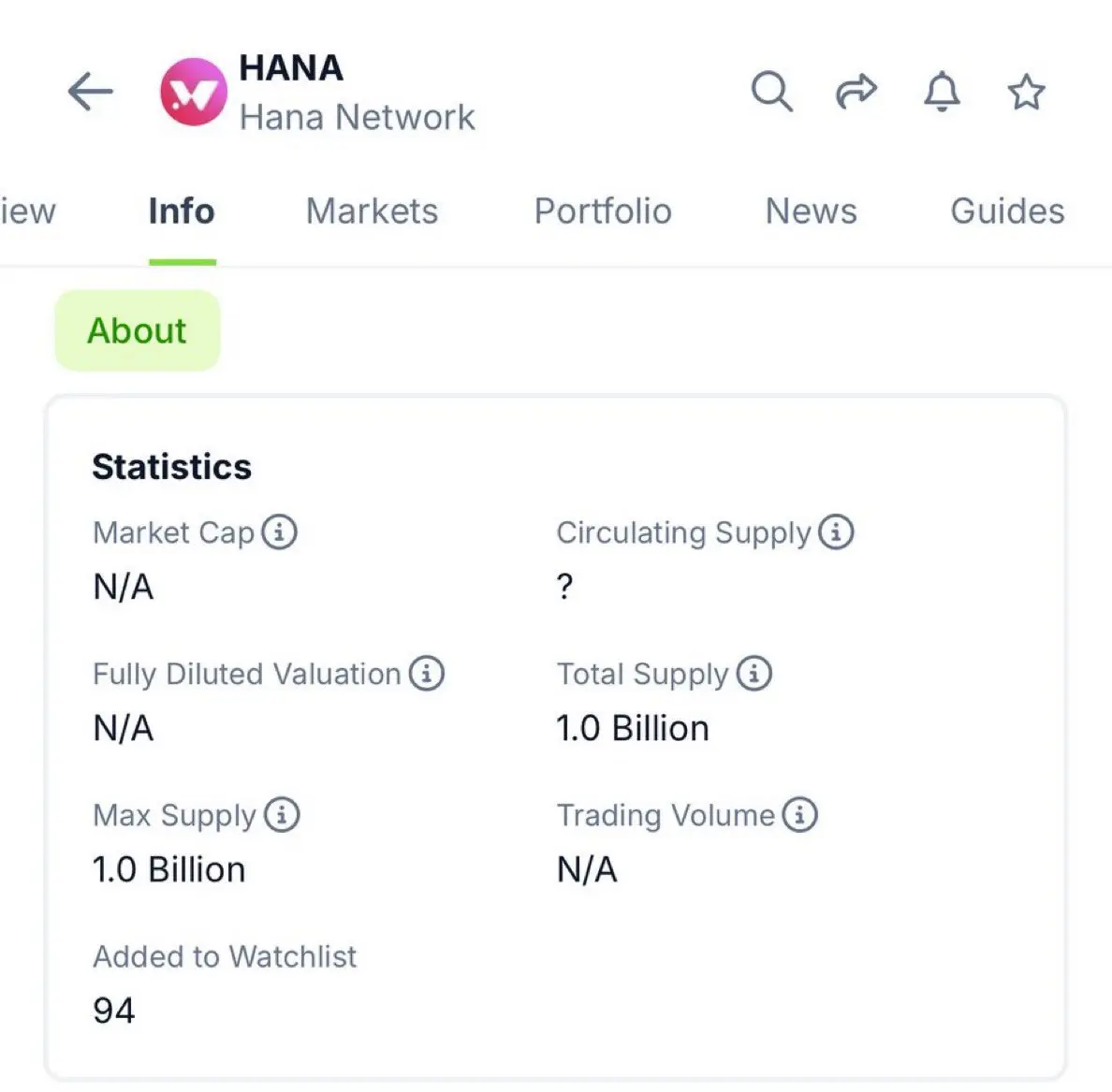Viewport: 1112px width, 1092px height.
Task: Show Max Supply info tooltip
Action: [283, 815]
